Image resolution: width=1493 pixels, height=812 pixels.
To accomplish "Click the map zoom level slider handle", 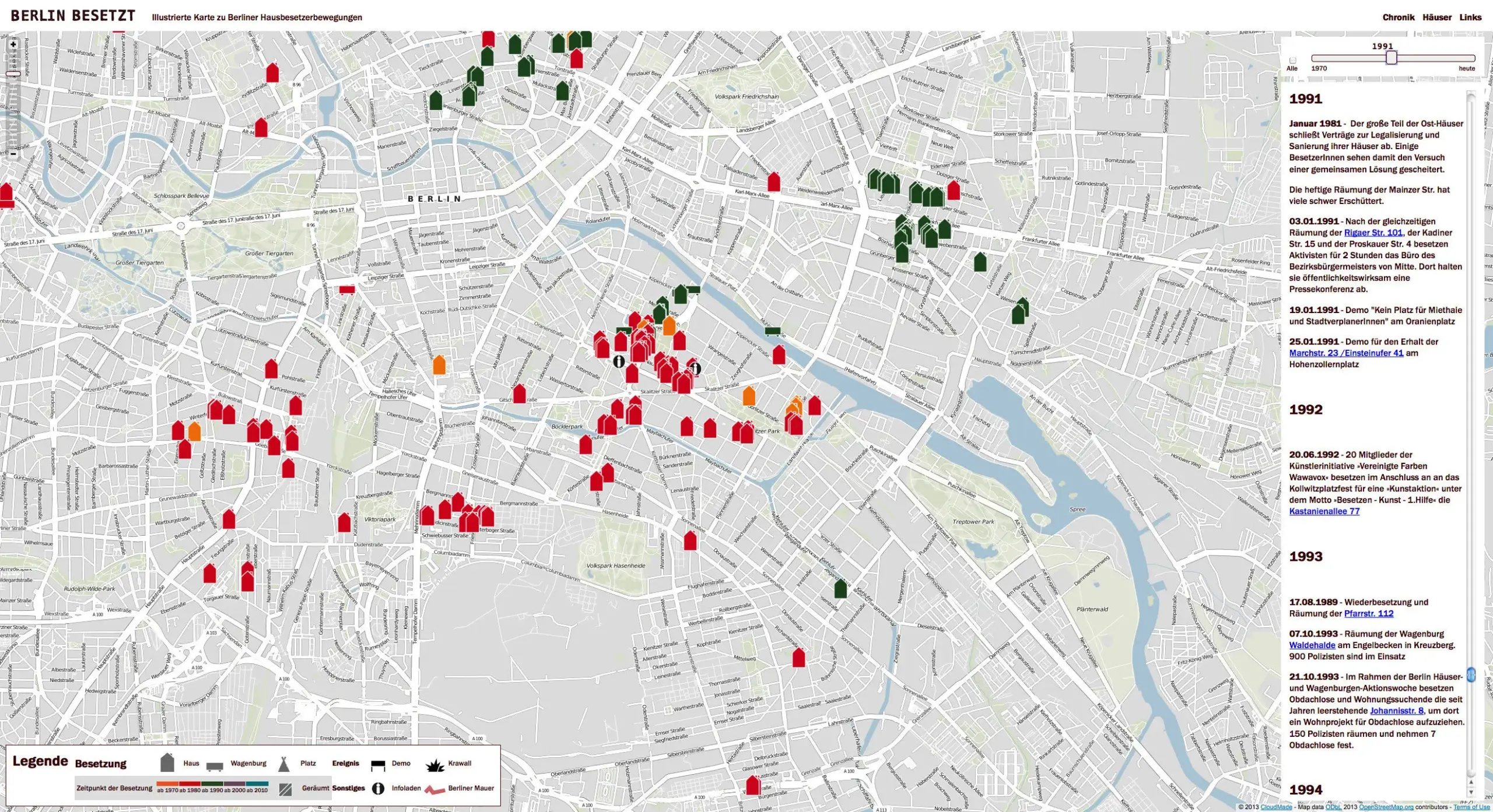I will coord(13,74).
